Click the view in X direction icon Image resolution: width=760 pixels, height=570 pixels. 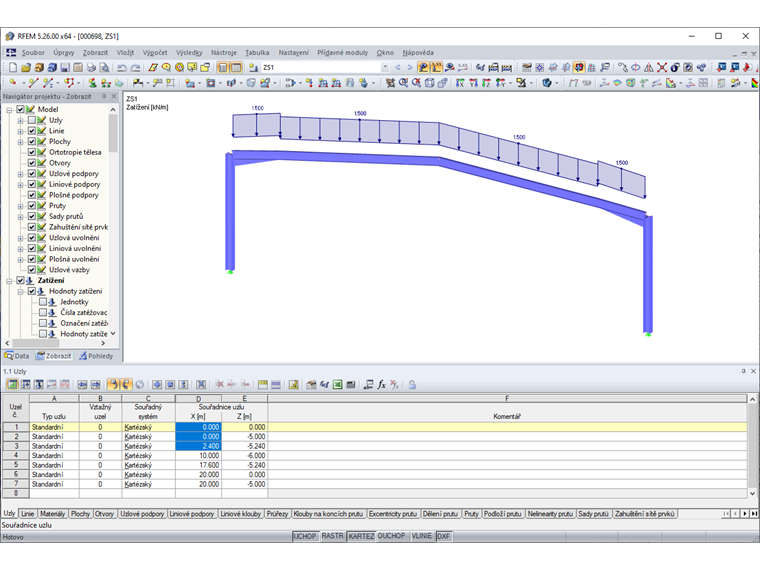[x=460, y=83]
